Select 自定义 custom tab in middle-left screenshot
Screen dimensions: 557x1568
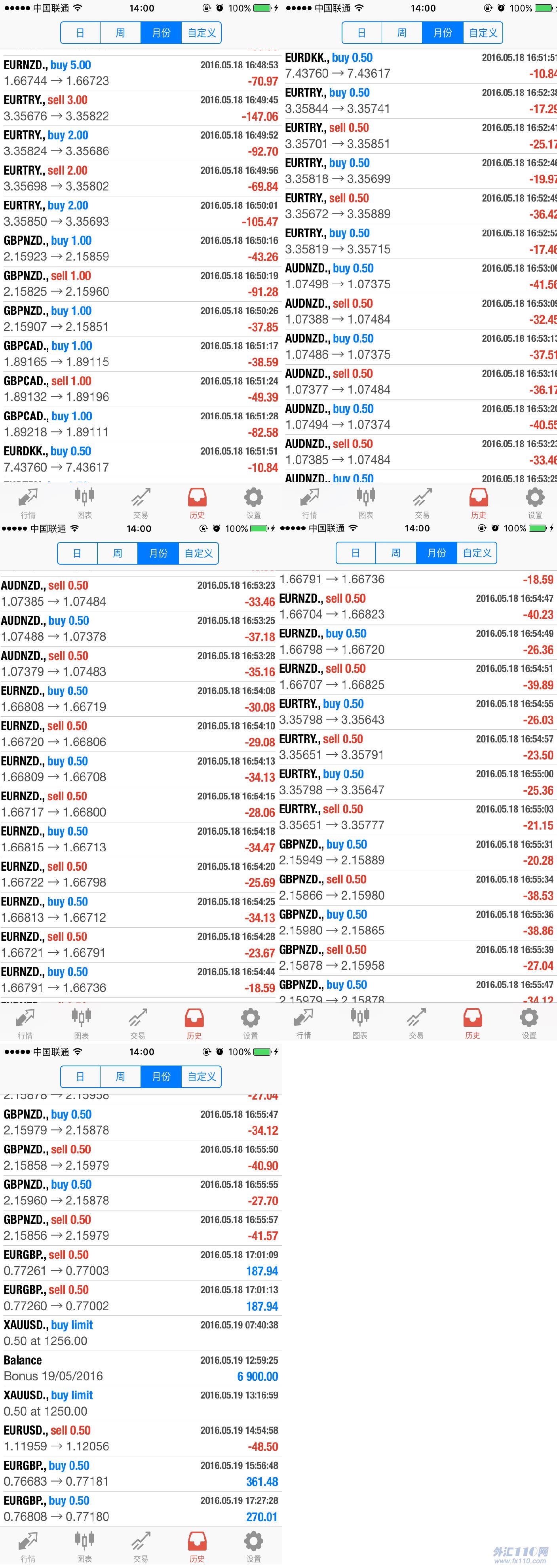point(198,553)
